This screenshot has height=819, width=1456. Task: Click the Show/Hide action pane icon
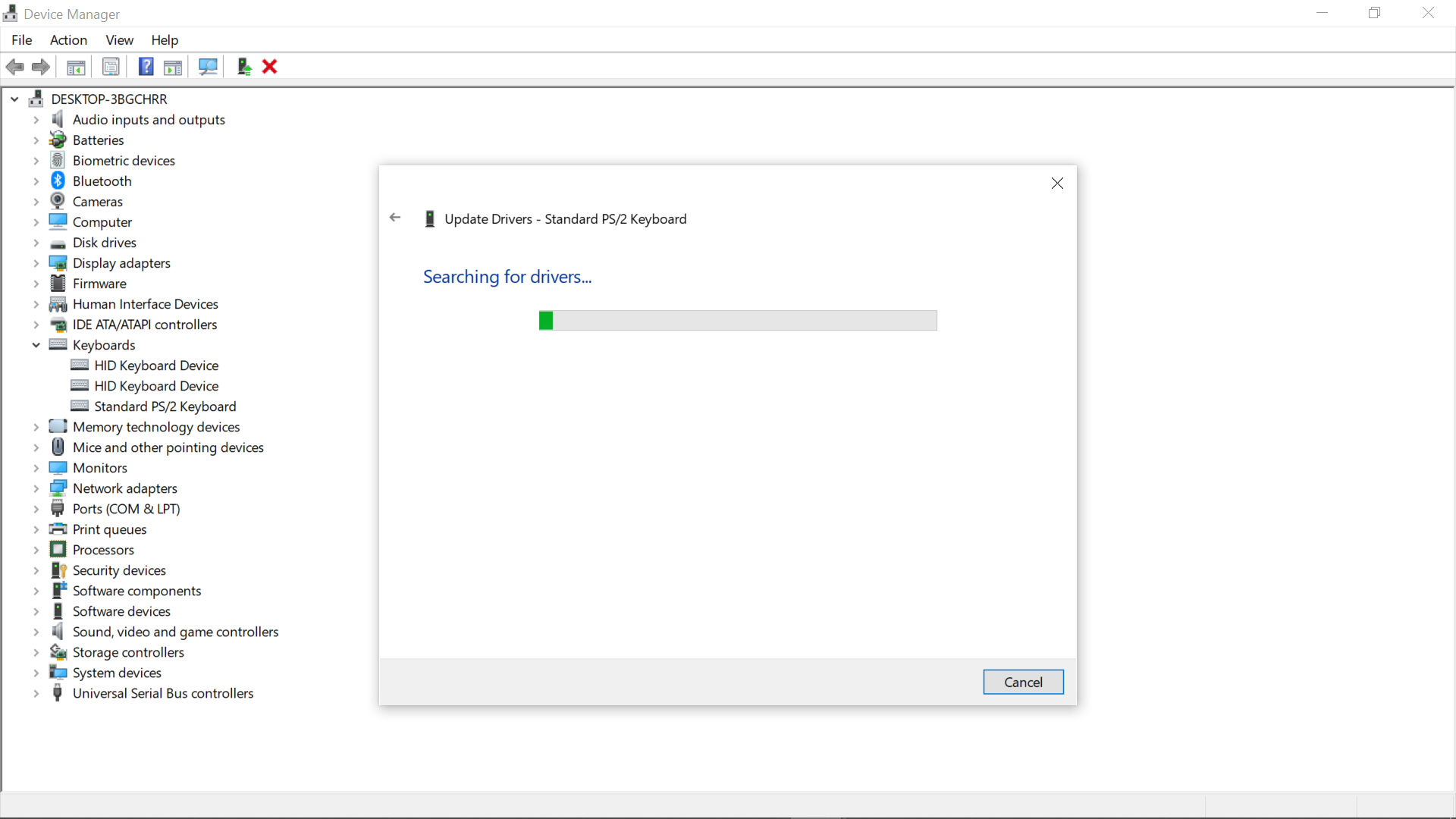tap(173, 67)
